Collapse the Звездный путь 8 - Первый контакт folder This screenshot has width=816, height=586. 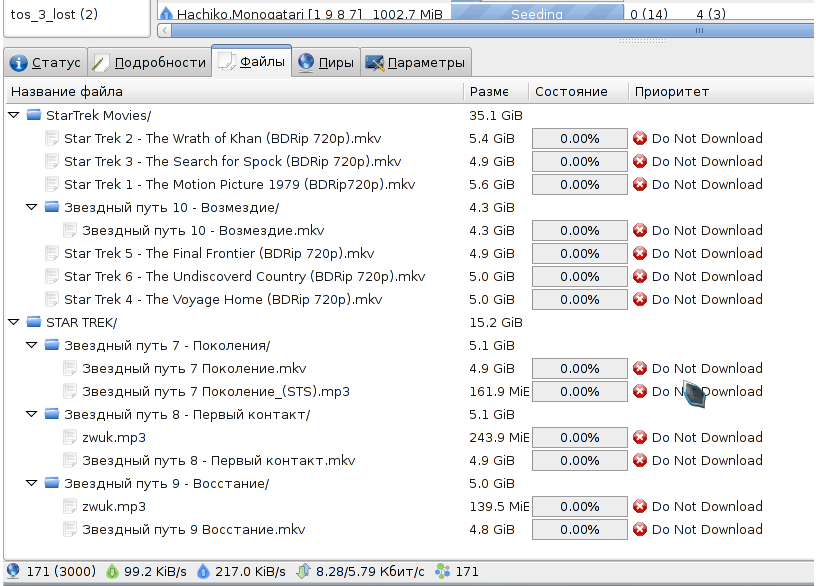[x=32, y=414]
